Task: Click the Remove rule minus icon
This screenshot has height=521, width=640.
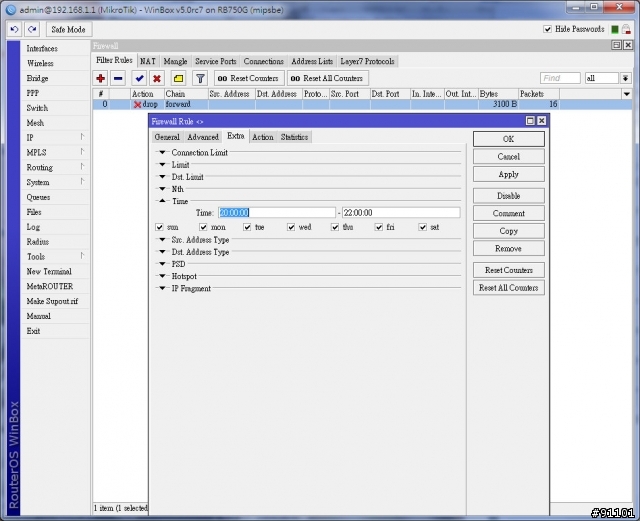Action: pyautogui.click(x=118, y=78)
